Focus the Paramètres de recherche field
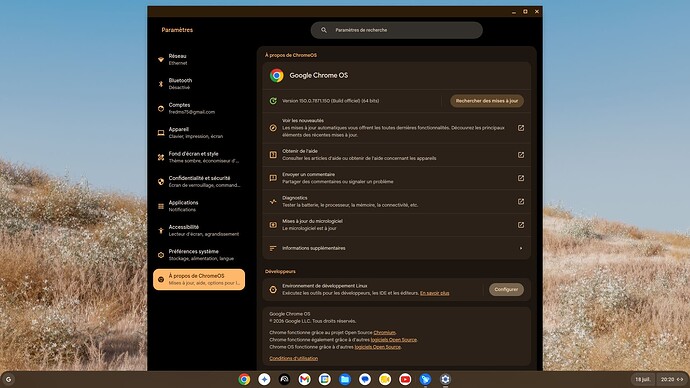Screen dimensions: 690x388 [x=396, y=30]
